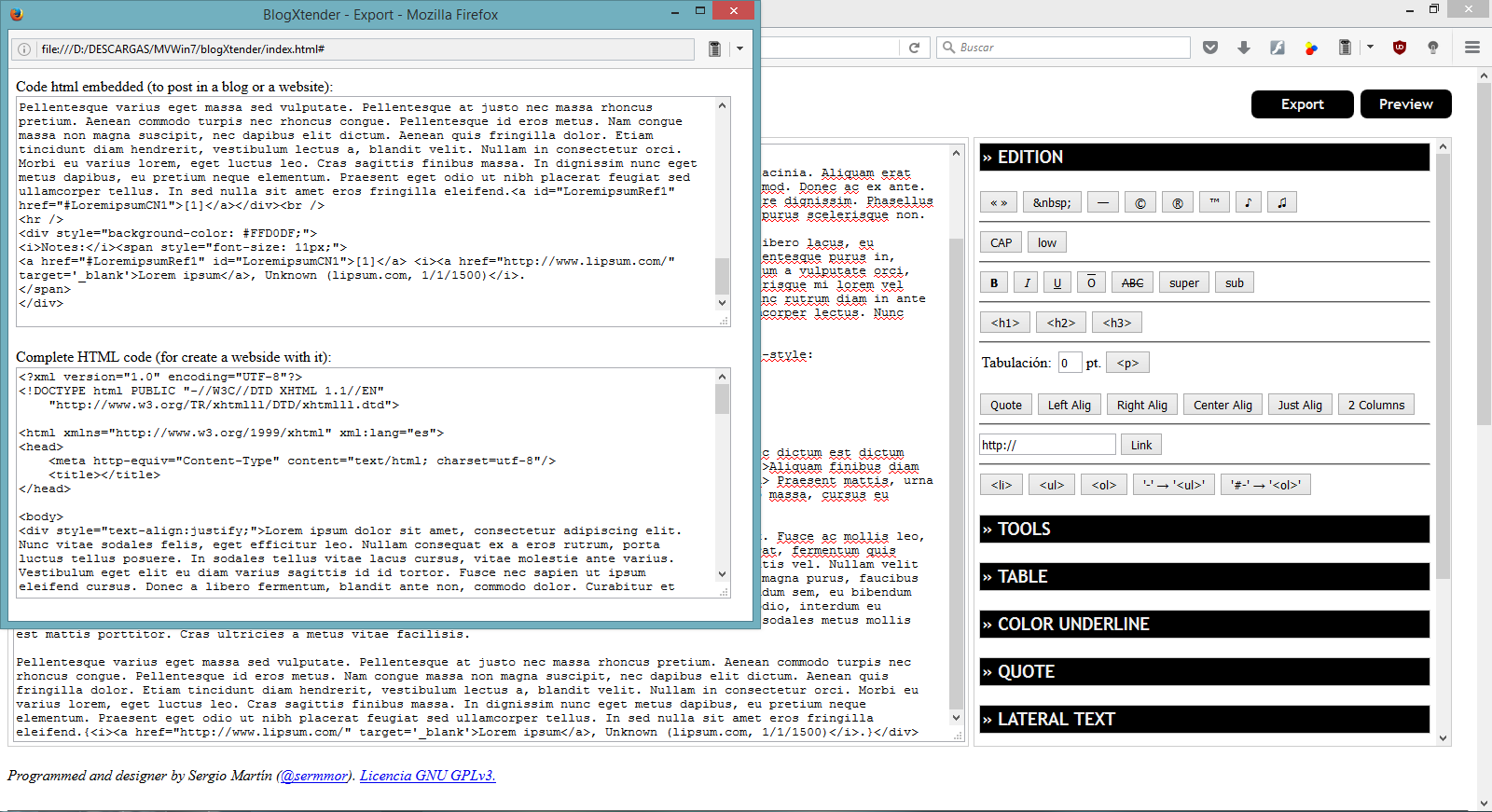Open dropdown arrow beside popup memory card icon
Viewport: 1492px width, 812px height.
point(739,48)
